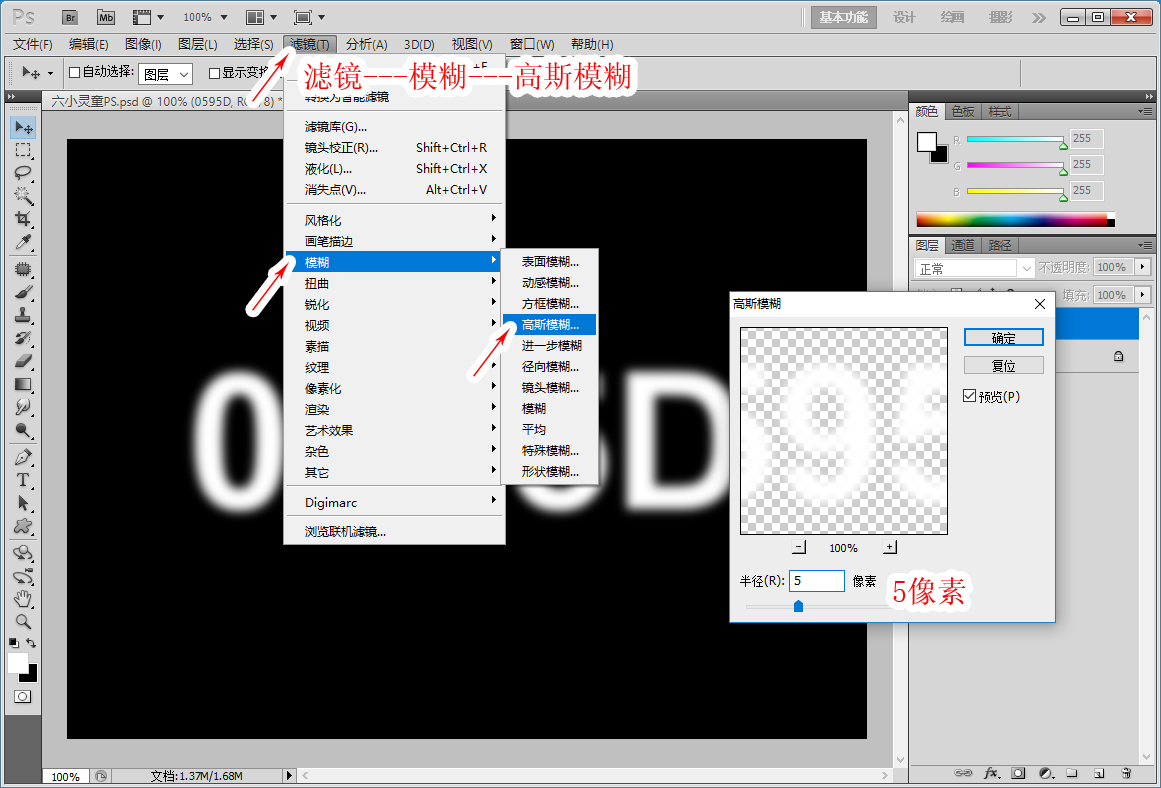Toggle the Preview checkbox in Gaussian Blur dialog
Screen dimensions: 1161x788
click(x=969, y=396)
